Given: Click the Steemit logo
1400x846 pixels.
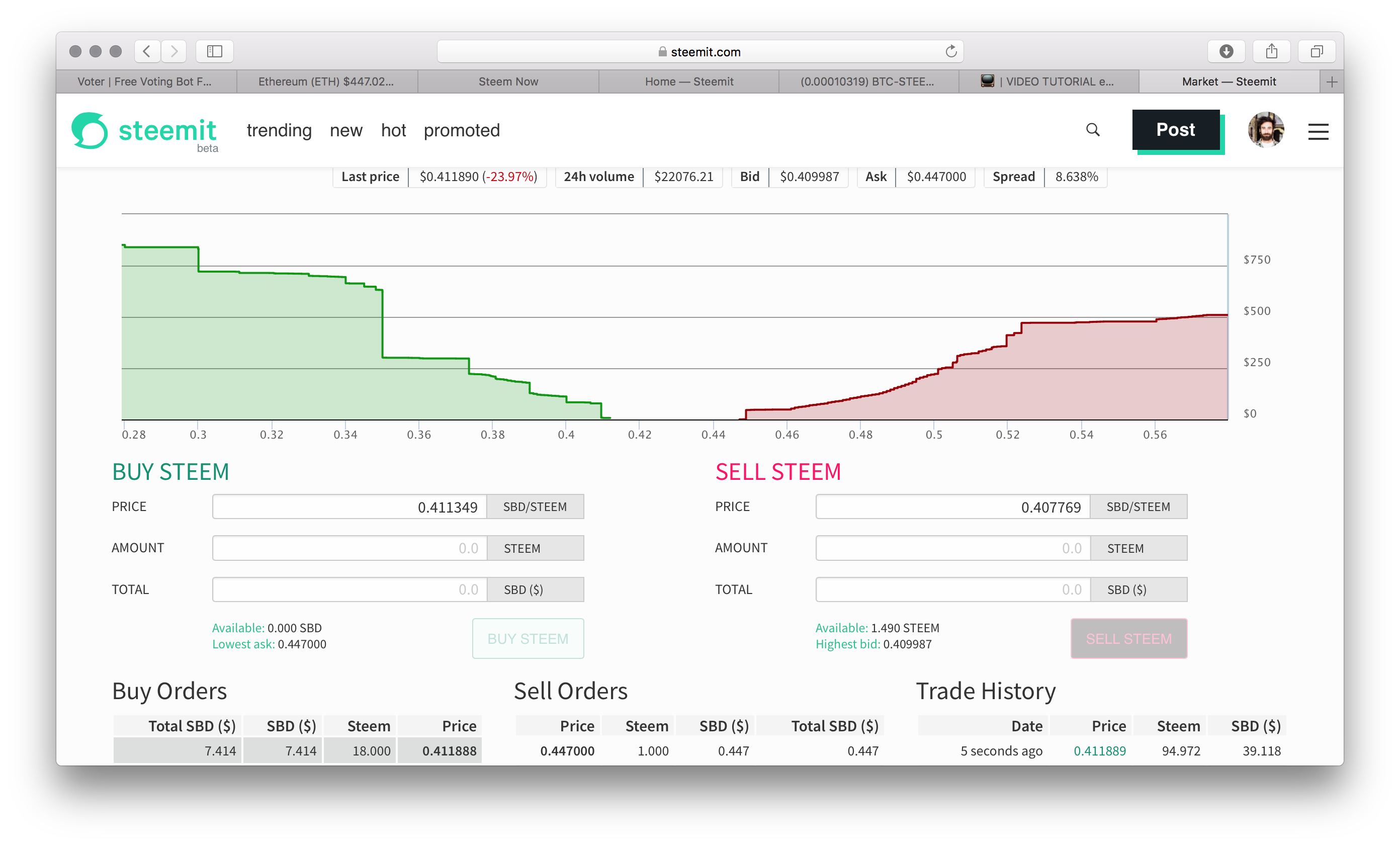Looking at the screenshot, I should [x=145, y=131].
